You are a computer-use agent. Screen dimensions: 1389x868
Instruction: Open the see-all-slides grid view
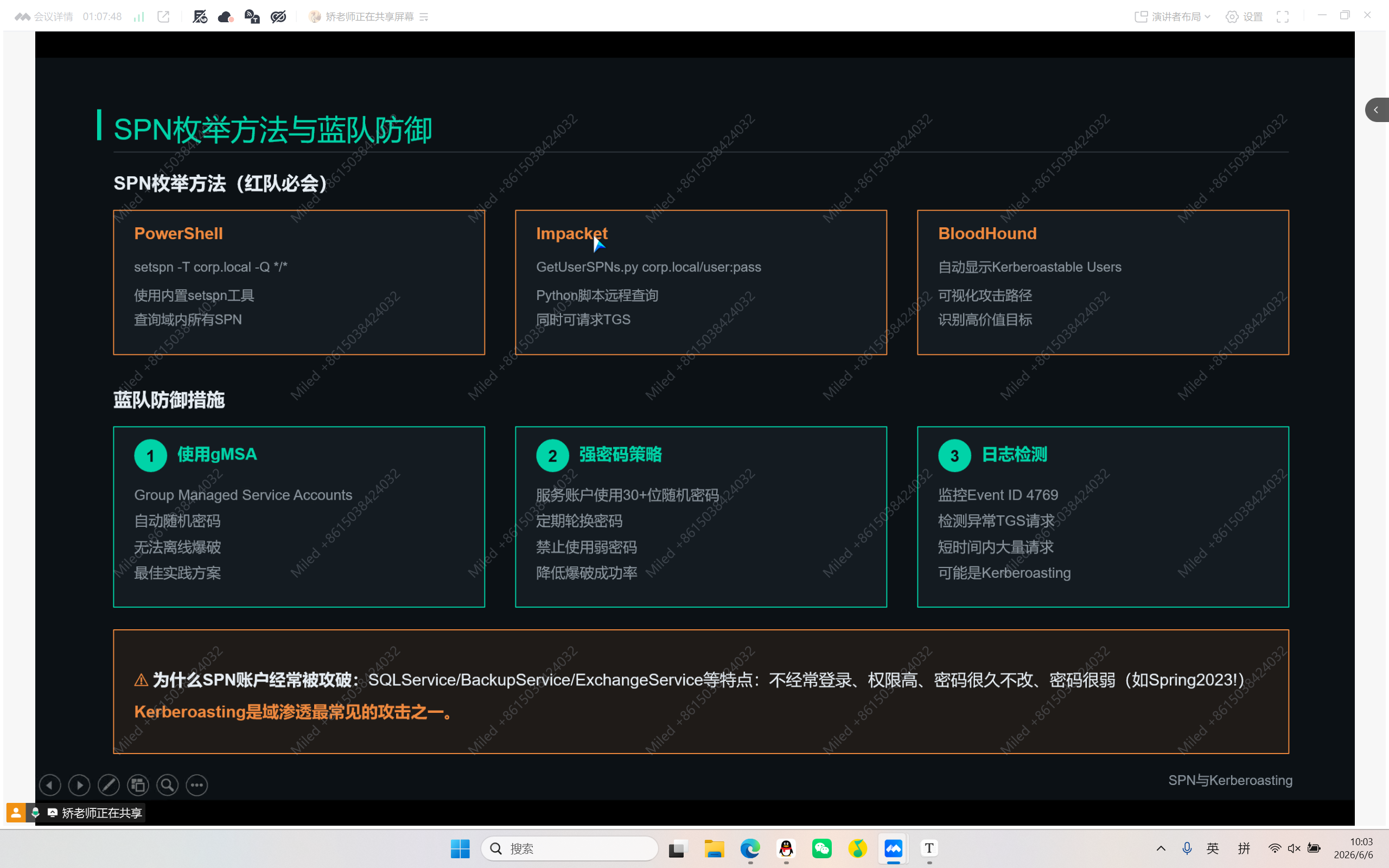pos(138,785)
